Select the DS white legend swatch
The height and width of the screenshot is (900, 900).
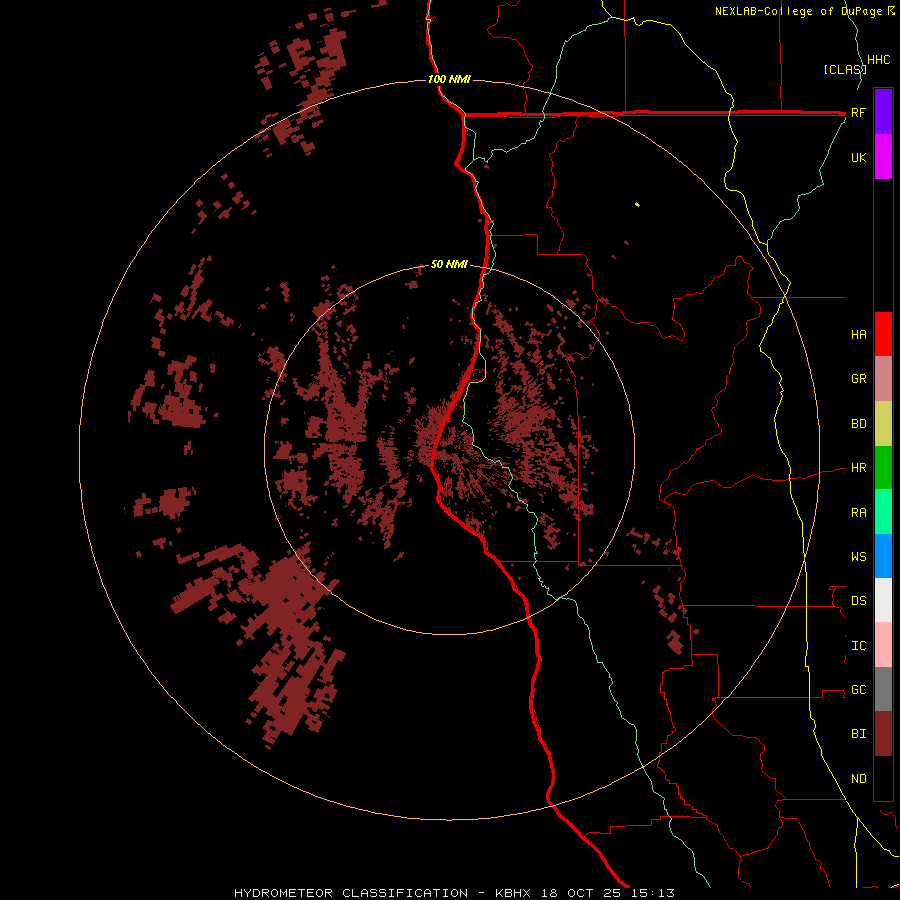[883, 600]
